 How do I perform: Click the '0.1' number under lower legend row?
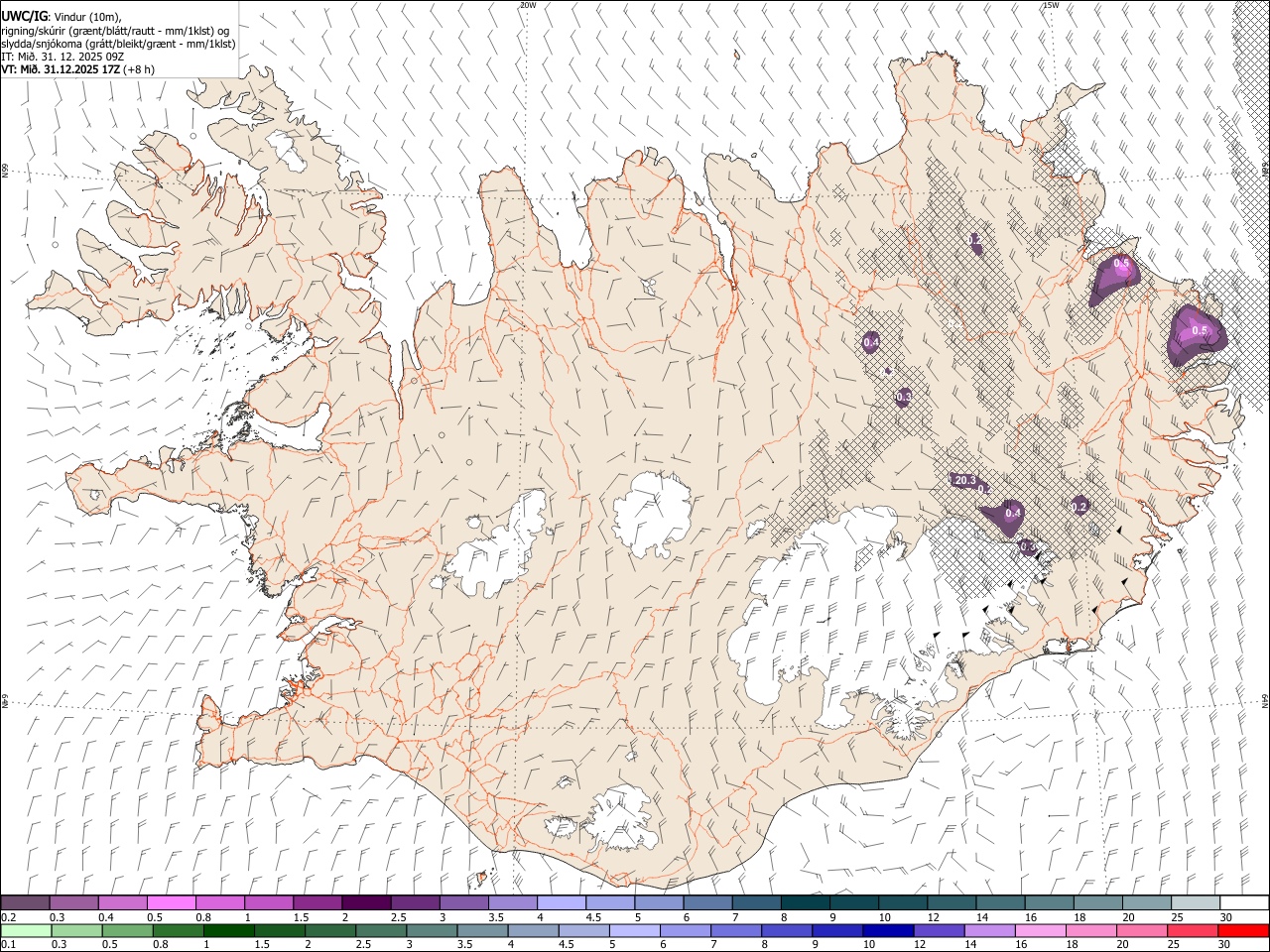[x=9, y=945]
